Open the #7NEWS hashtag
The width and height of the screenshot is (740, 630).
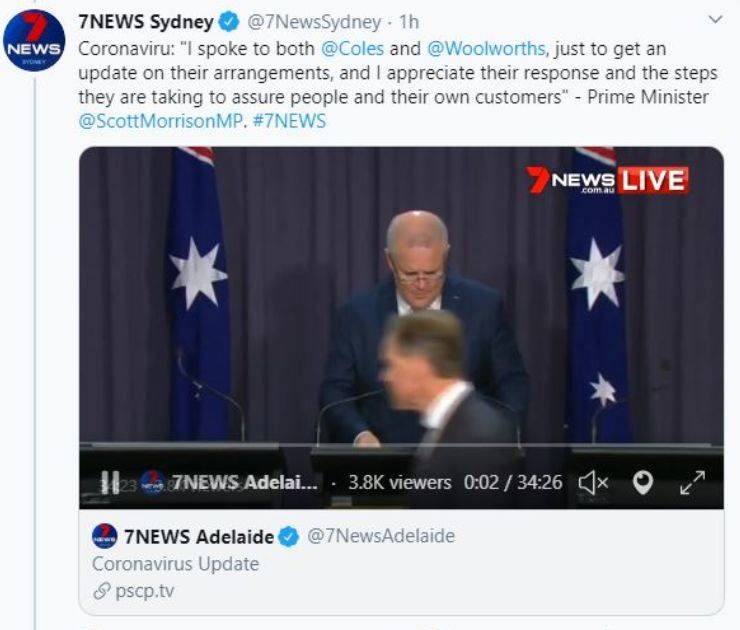pyautogui.click(x=289, y=121)
